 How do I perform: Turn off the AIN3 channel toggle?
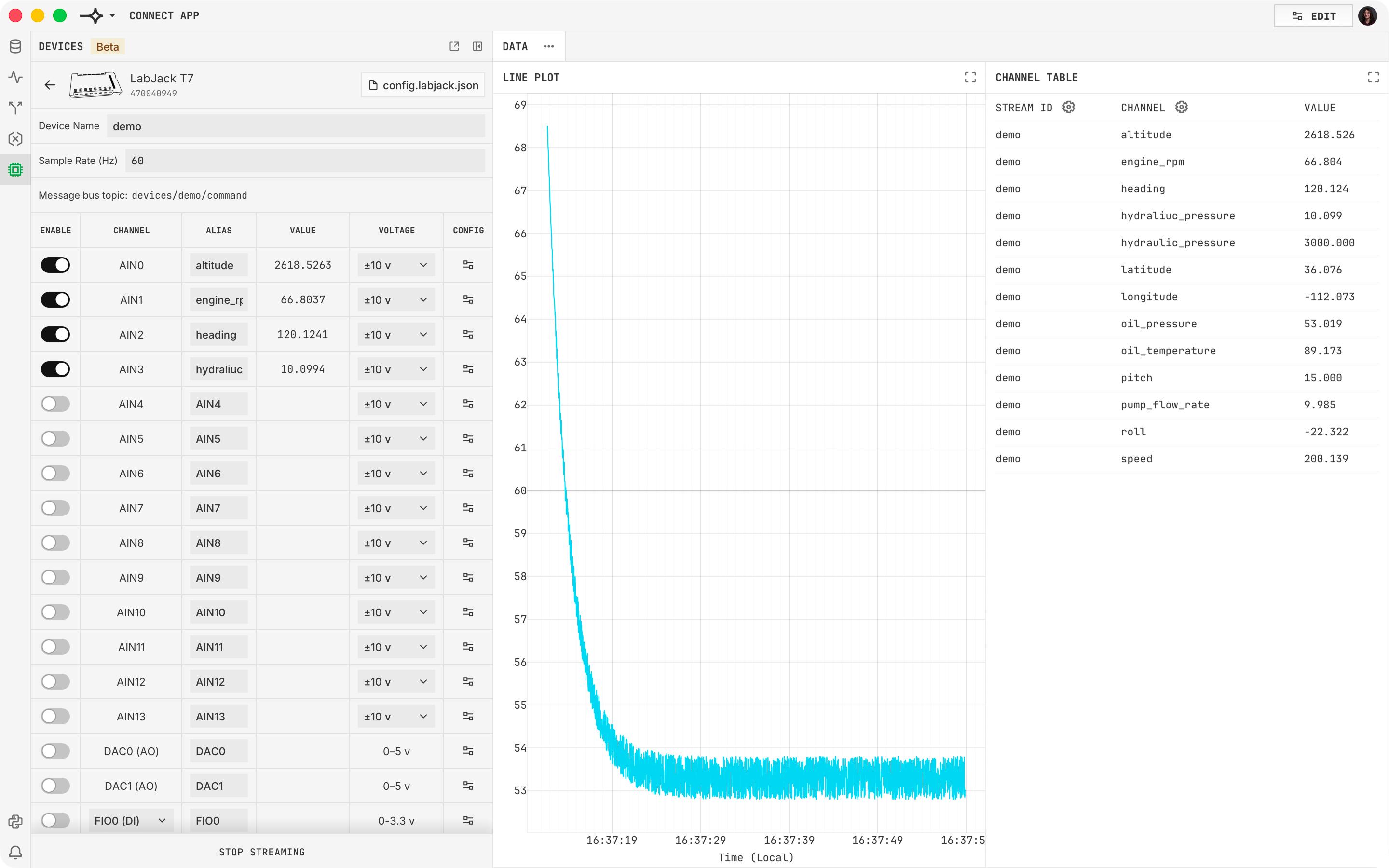(x=55, y=369)
